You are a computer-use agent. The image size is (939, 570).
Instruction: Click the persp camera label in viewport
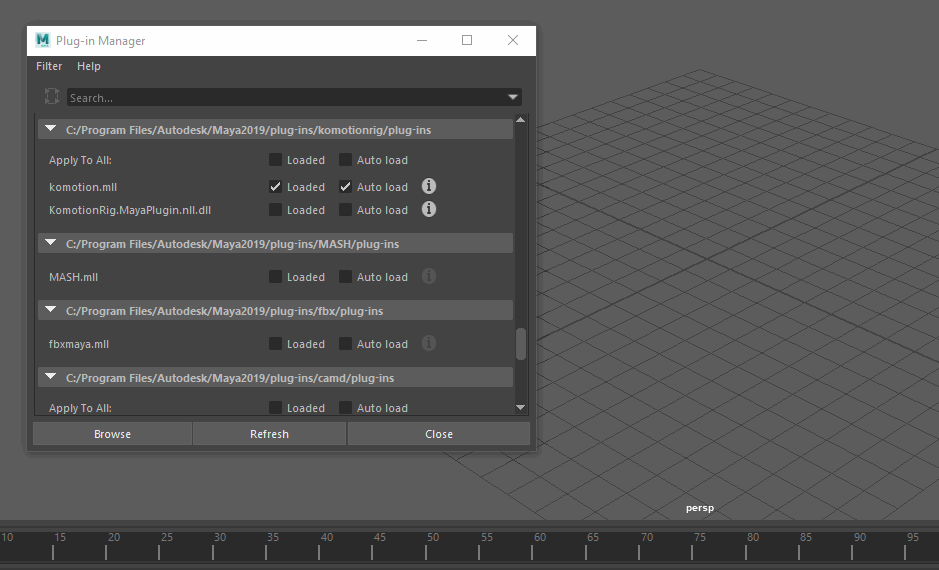[699, 508]
